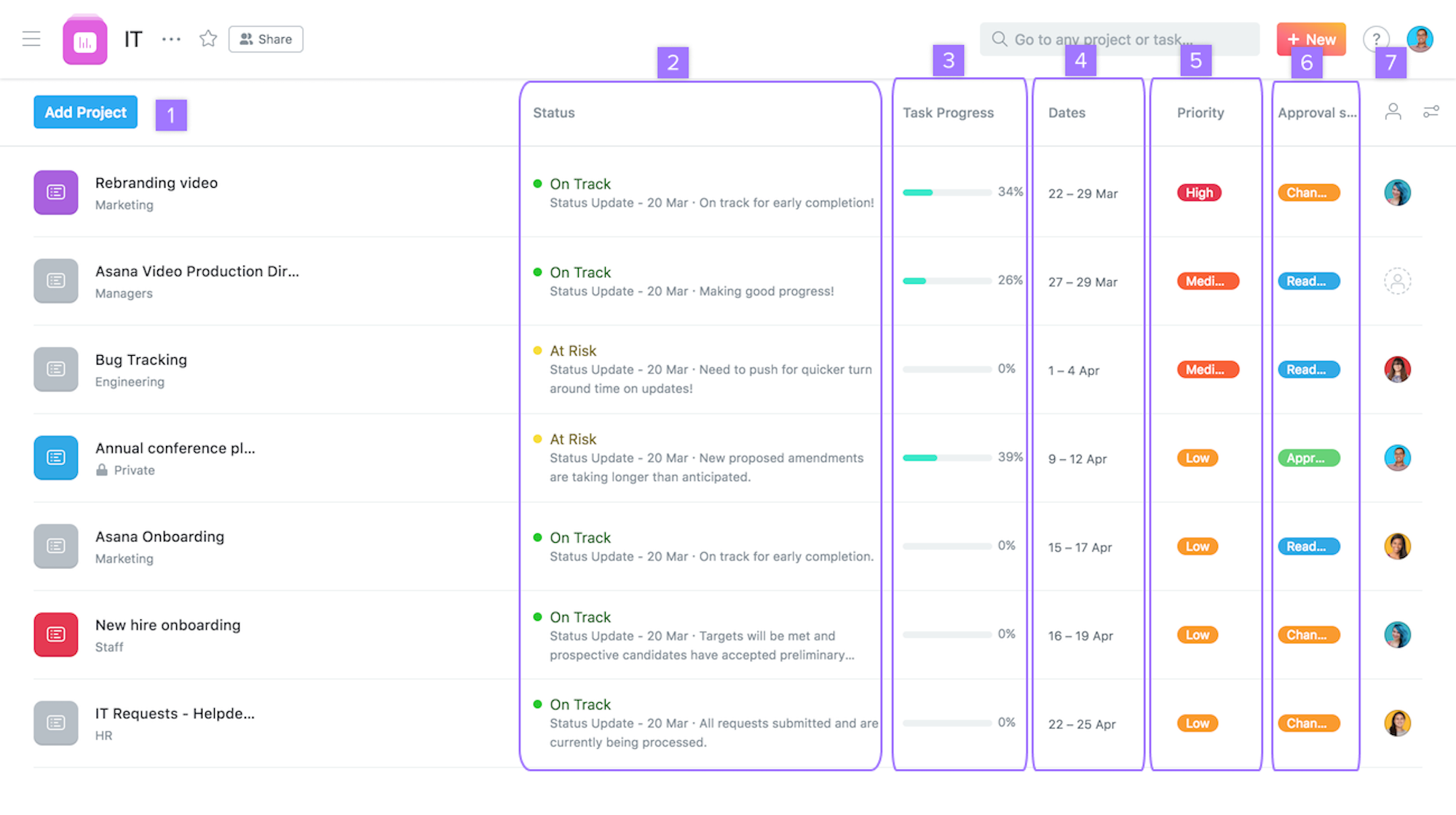Click the manage members icon in toolbar
The height and width of the screenshot is (815, 1456).
click(1393, 112)
